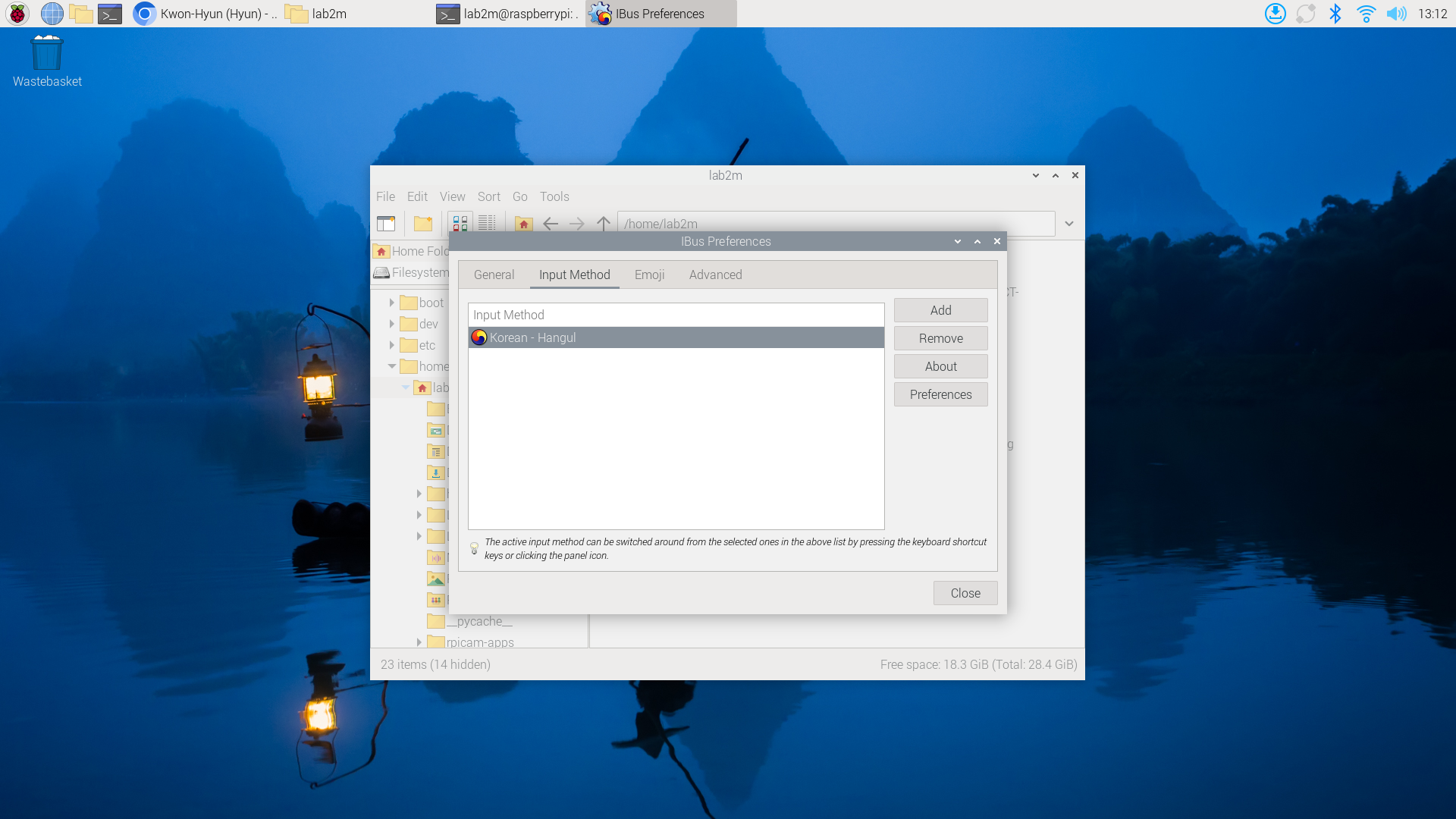1456x819 pixels.
Task: Switch to the Emoji tab
Action: (x=649, y=275)
